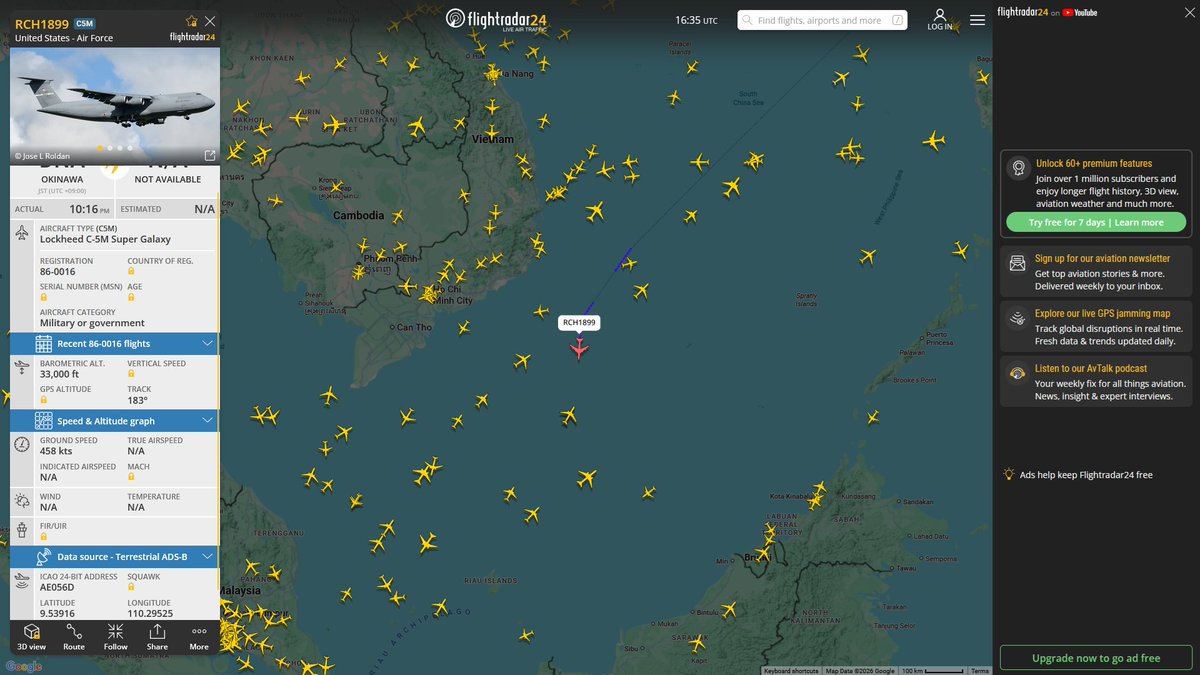Click the C5M aircraft type badge
This screenshot has height=675, width=1200.
click(85, 22)
